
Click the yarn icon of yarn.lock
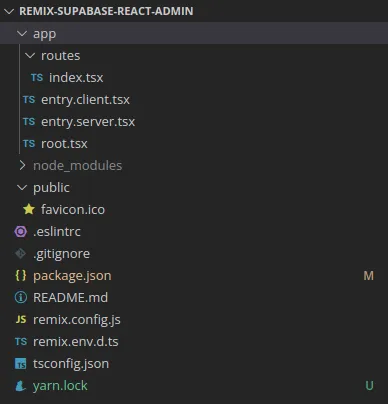[x=20, y=386]
